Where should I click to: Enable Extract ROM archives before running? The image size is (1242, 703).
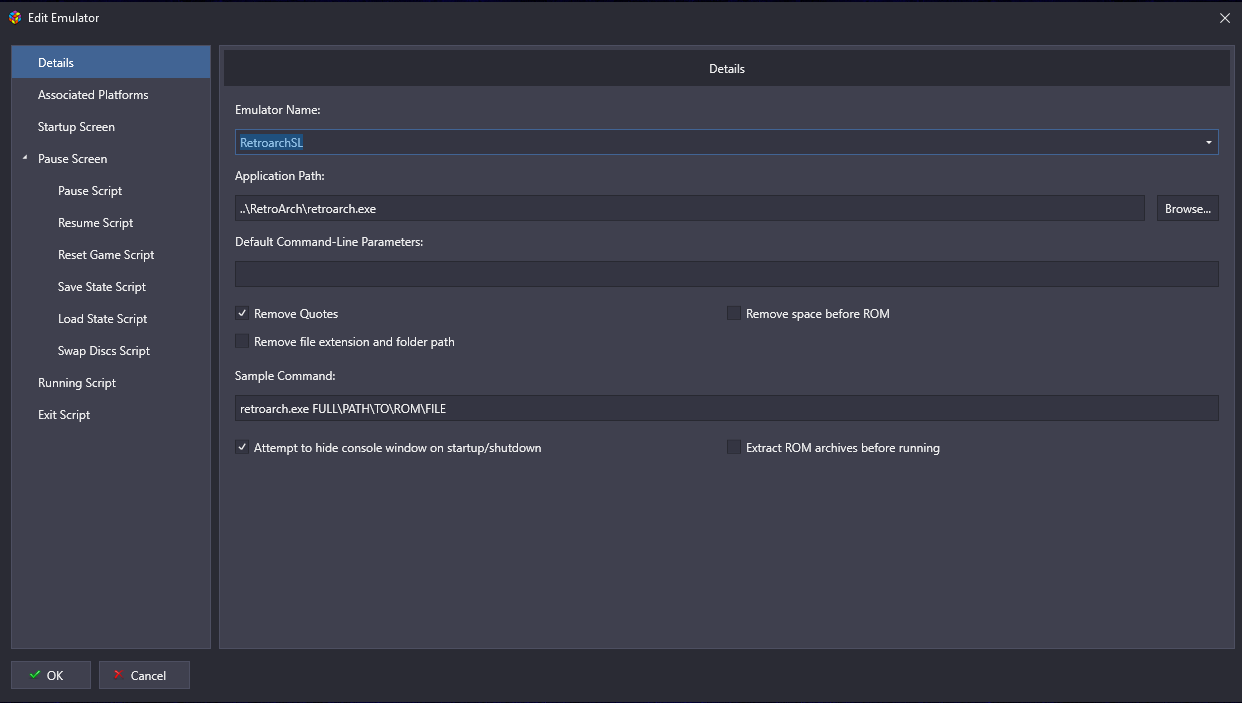point(734,447)
